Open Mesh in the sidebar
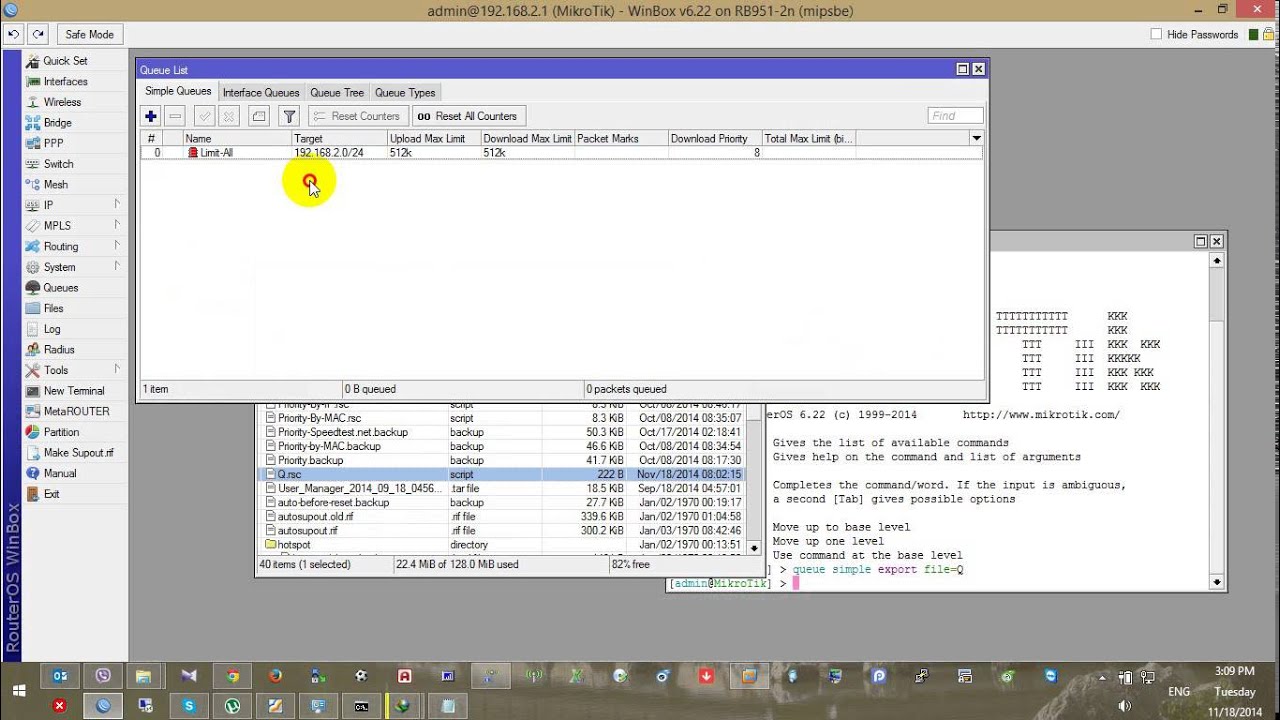This screenshot has width=1280, height=720. pyautogui.click(x=56, y=184)
